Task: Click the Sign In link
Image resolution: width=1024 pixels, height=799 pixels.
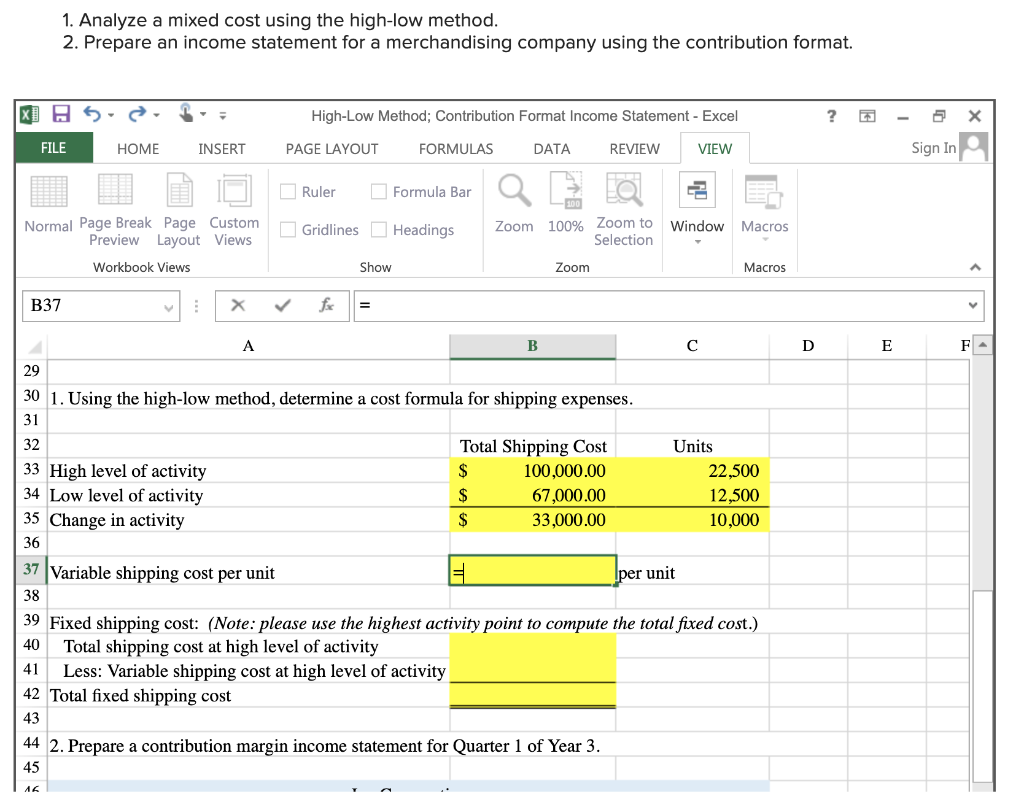Action: pos(932,148)
